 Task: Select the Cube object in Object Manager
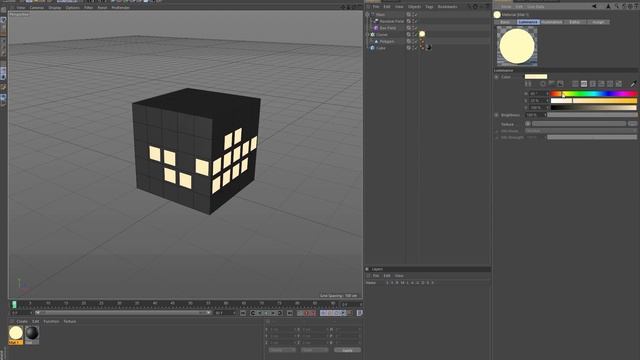tap(381, 48)
